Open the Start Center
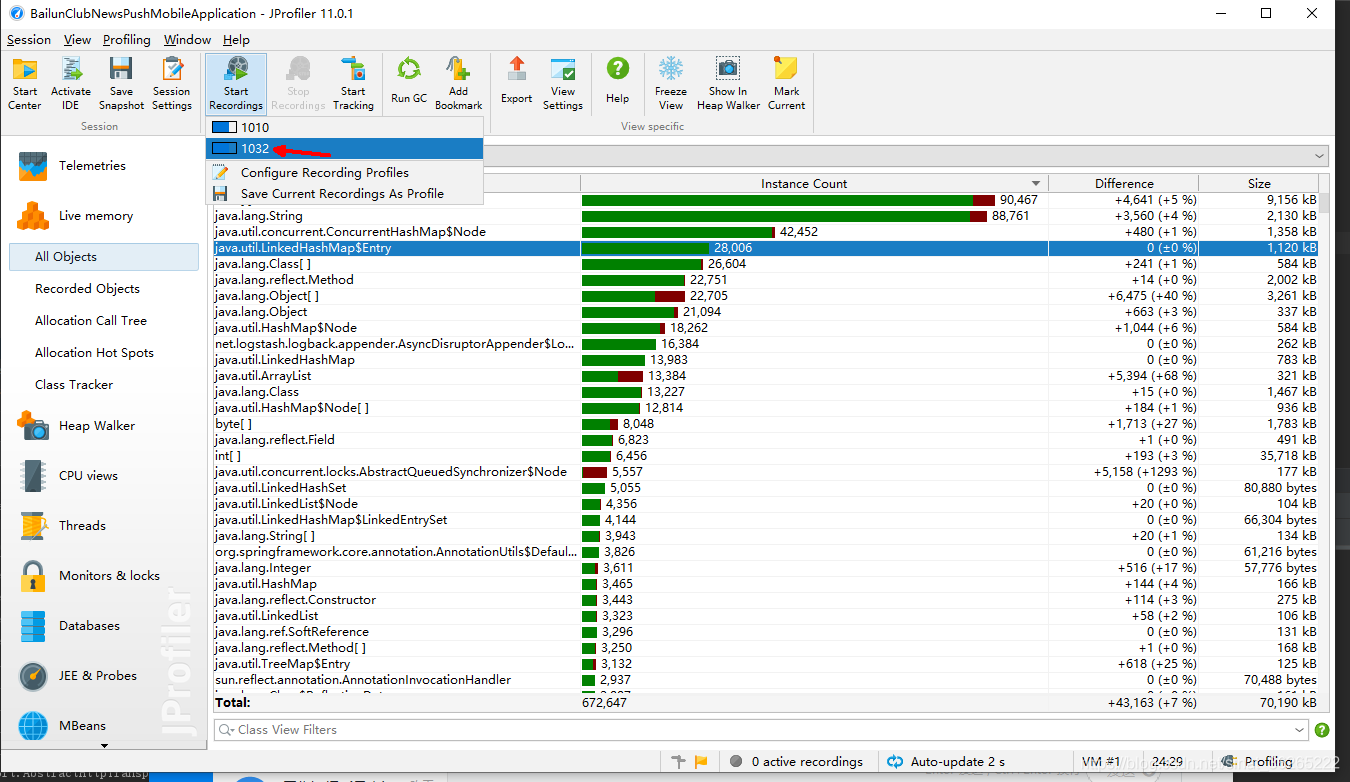The width and height of the screenshot is (1350, 782). pos(25,83)
